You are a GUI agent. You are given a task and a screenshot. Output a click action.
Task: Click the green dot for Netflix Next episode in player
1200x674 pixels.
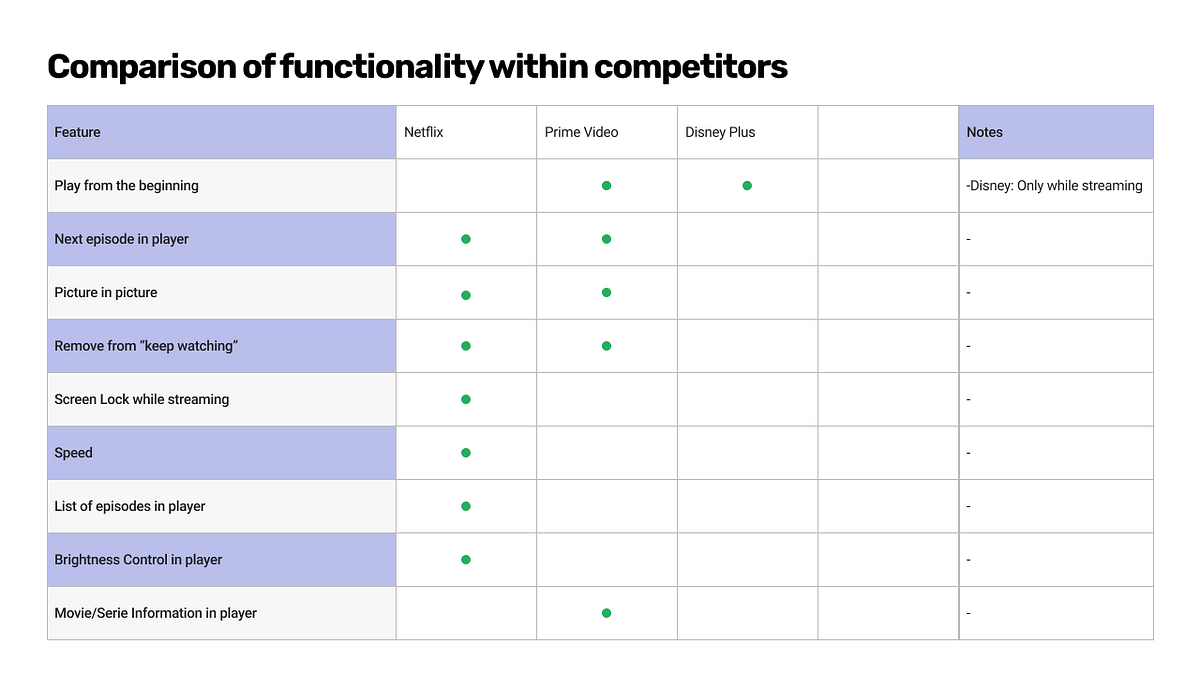tap(466, 239)
